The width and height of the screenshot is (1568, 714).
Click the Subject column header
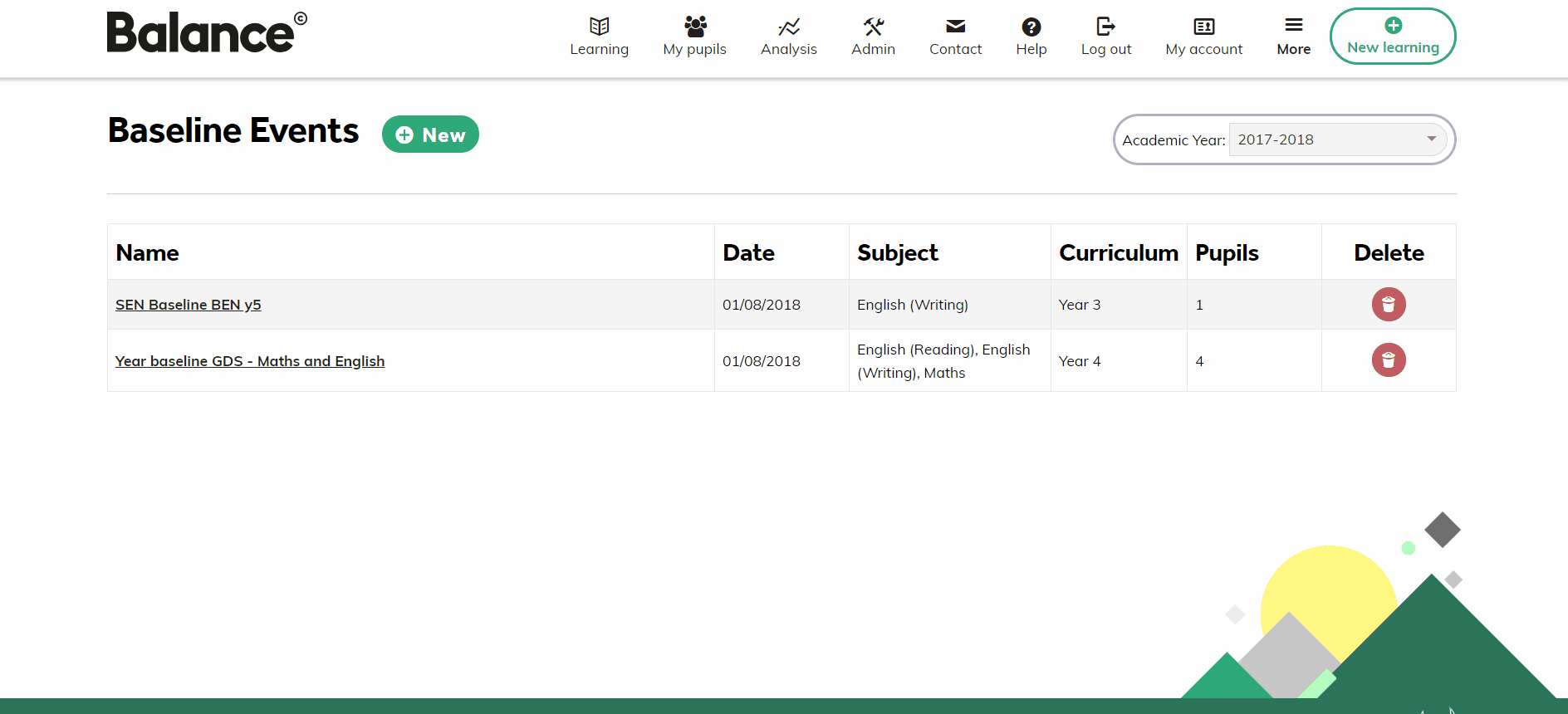click(x=897, y=252)
